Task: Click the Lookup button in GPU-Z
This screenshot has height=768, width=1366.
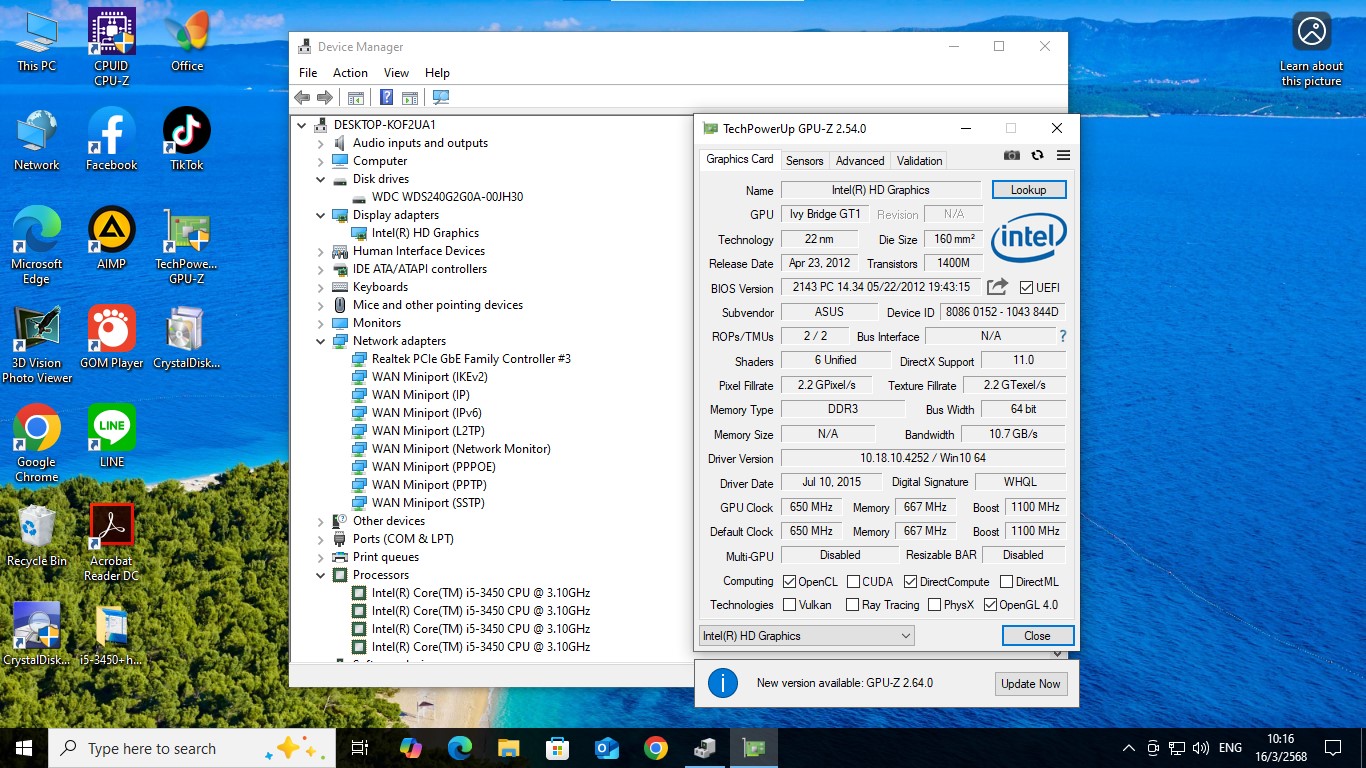Action: [1029, 190]
